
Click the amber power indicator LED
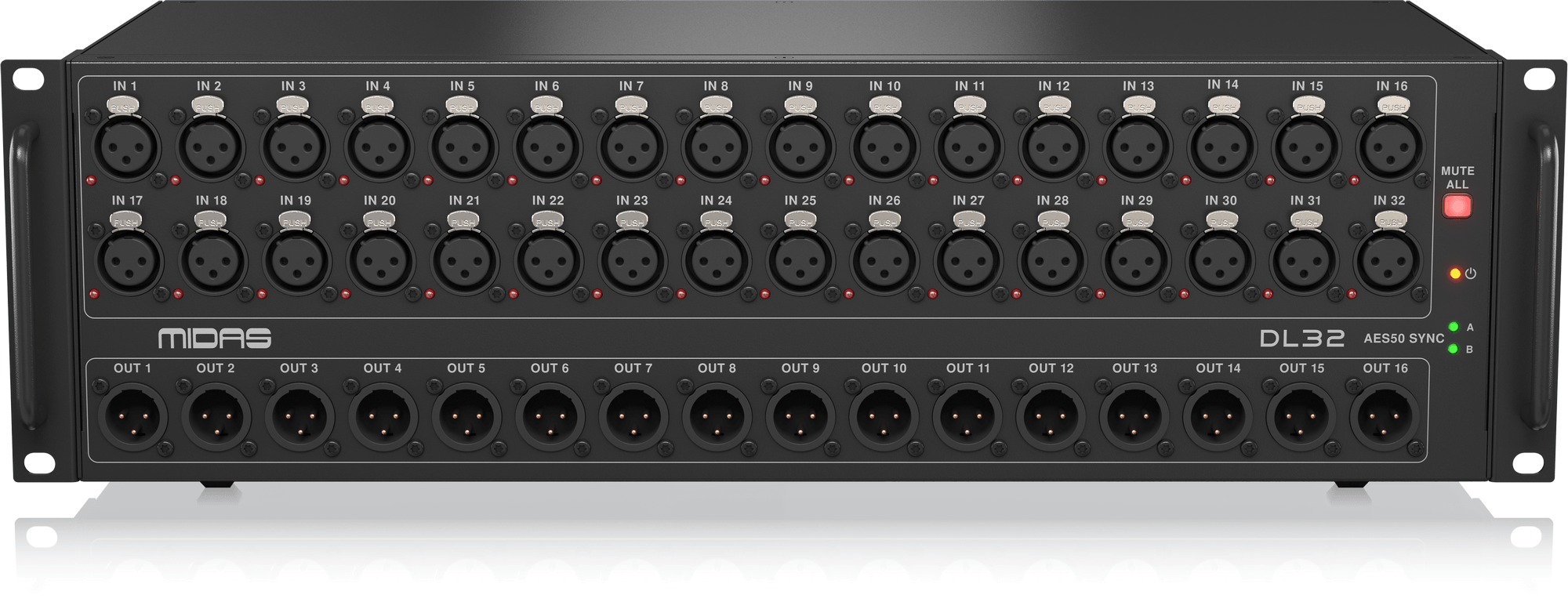pyautogui.click(x=1455, y=274)
